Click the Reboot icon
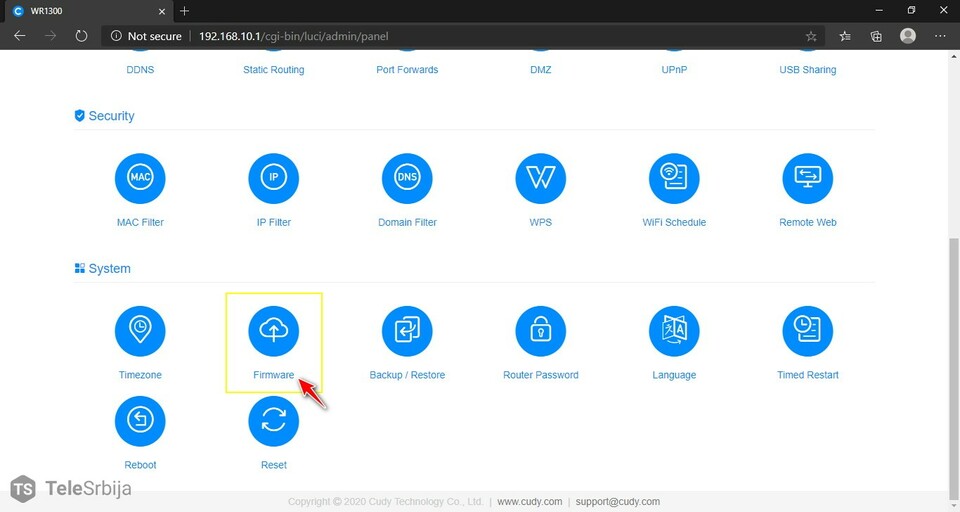The height and width of the screenshot is (512, 960). coord(140,421)
